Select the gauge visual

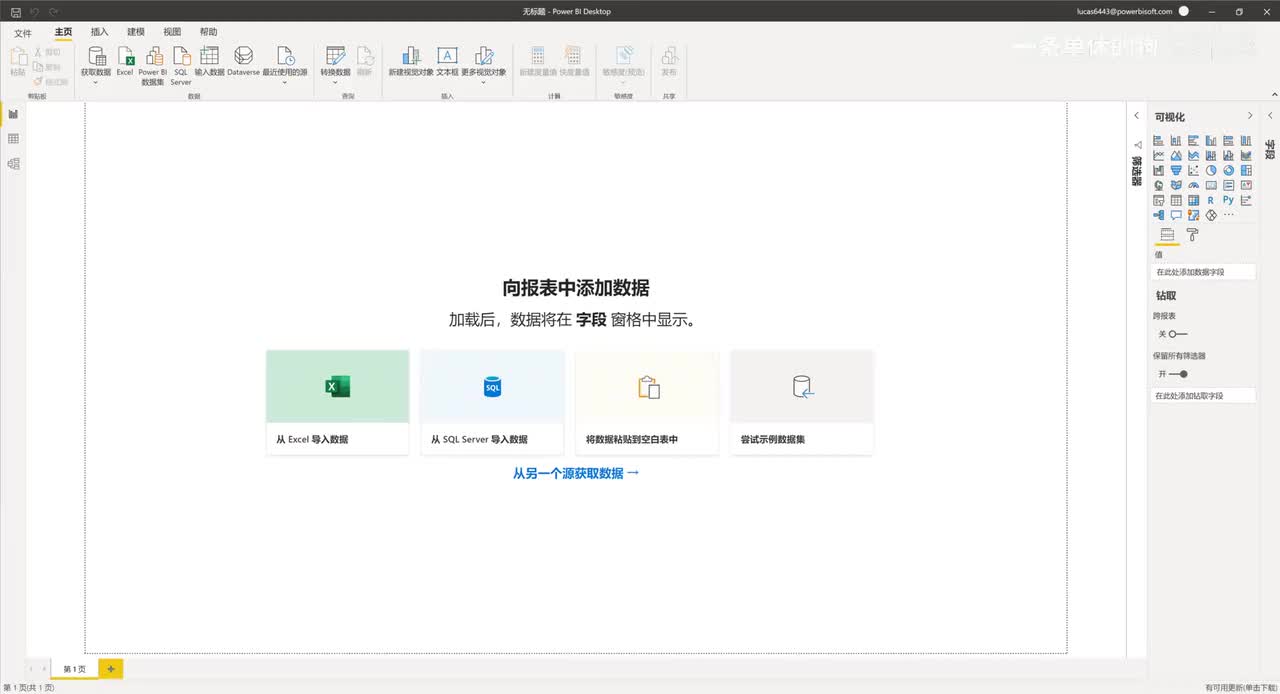[x=1193, y=185]
